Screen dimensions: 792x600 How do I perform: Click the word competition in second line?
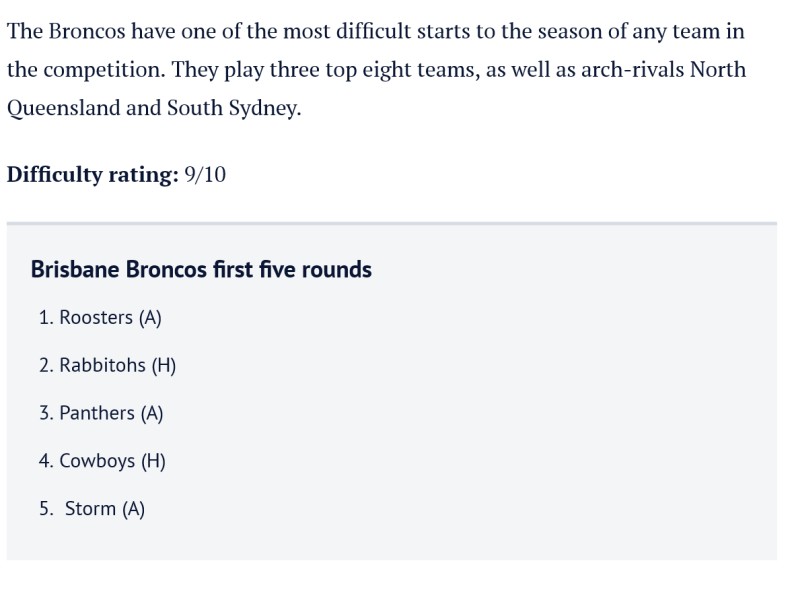105,71
